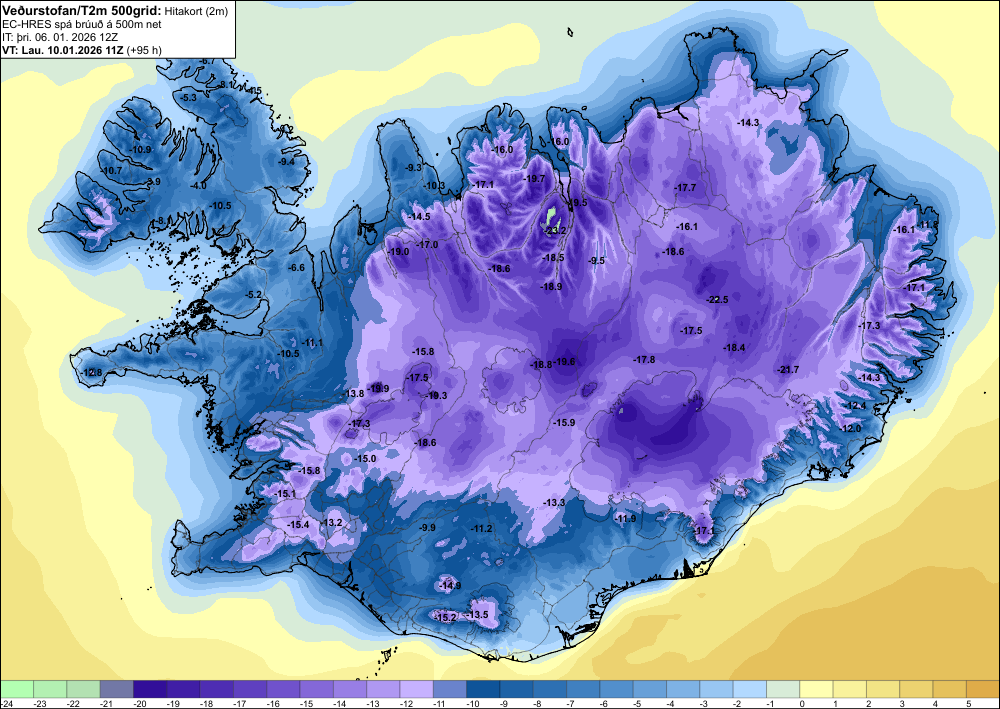
Task: Click the 5 orange legend swatch
Action: pyautogui.click(x=983, y=689)
